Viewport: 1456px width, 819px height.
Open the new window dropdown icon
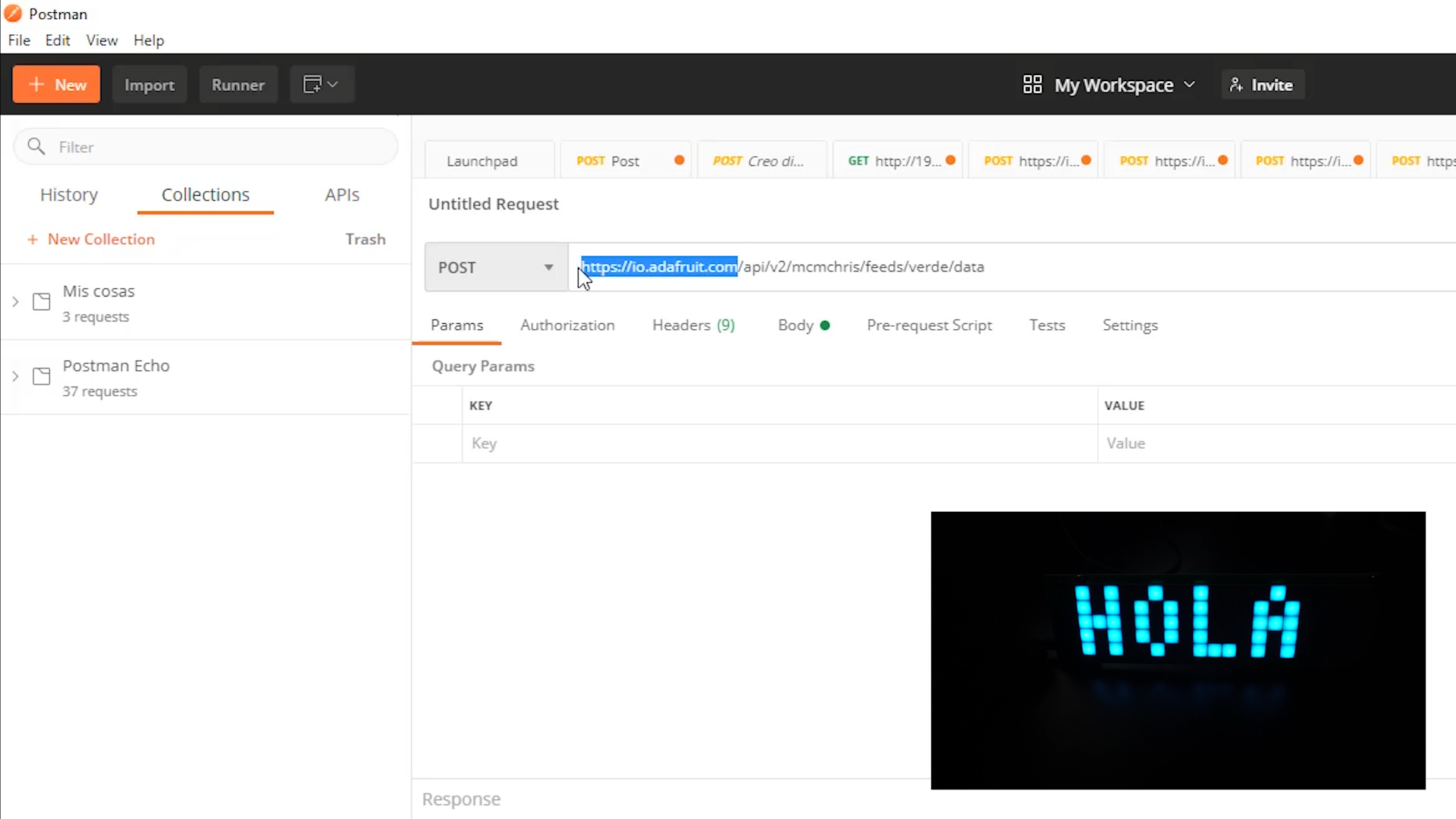tap(322, 84)
